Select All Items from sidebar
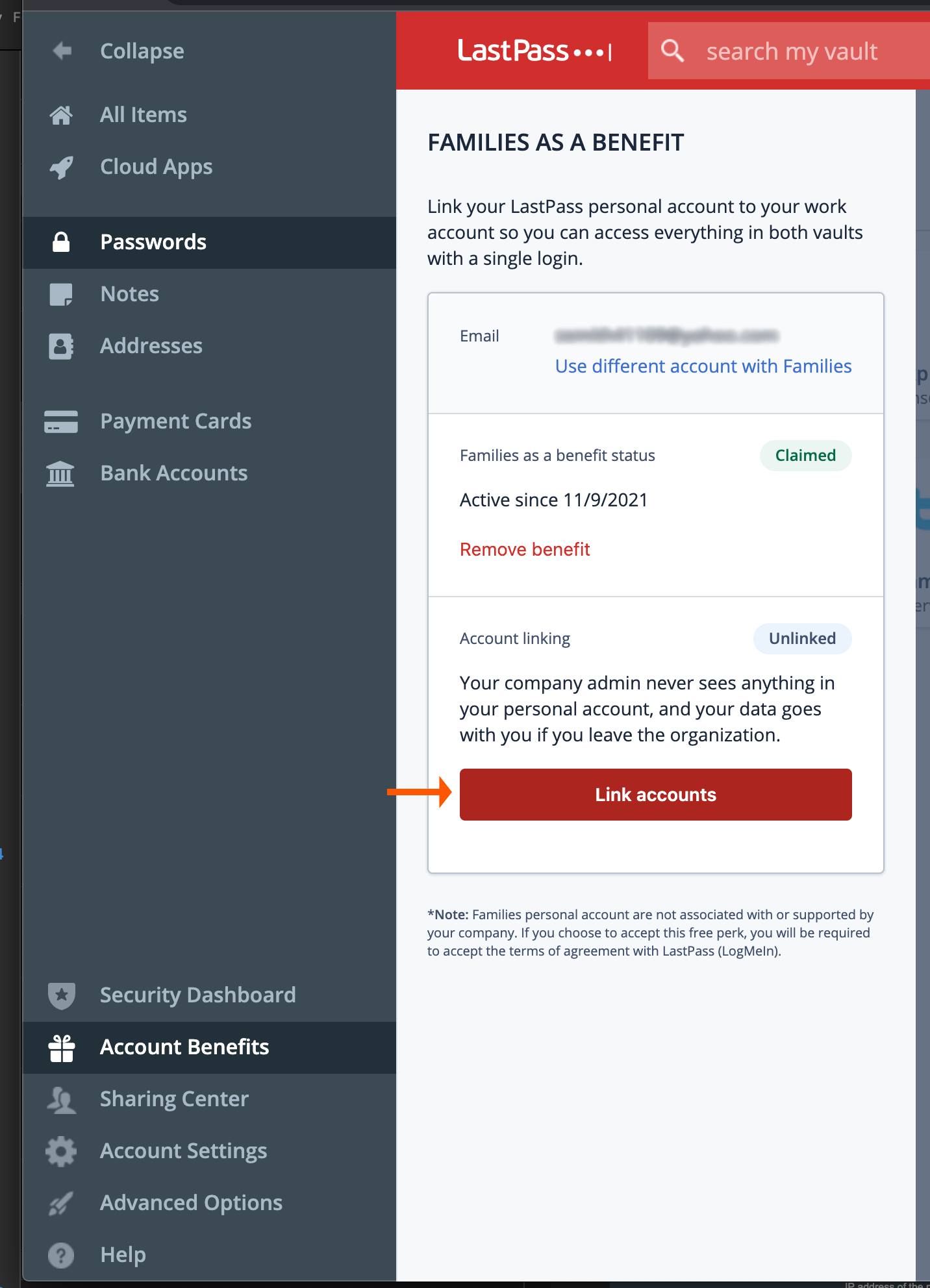 pyautogui.click(x=144, y=114)
